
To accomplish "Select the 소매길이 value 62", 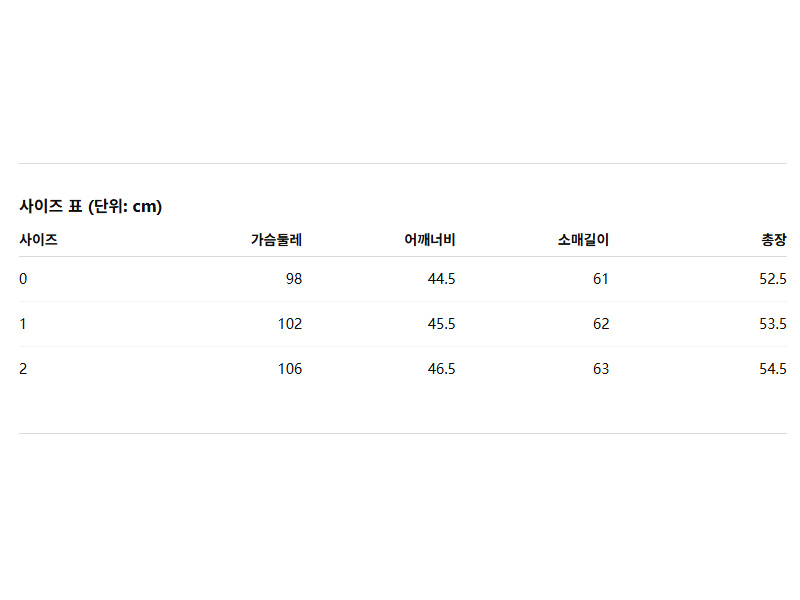I will (x=600, y=324).
